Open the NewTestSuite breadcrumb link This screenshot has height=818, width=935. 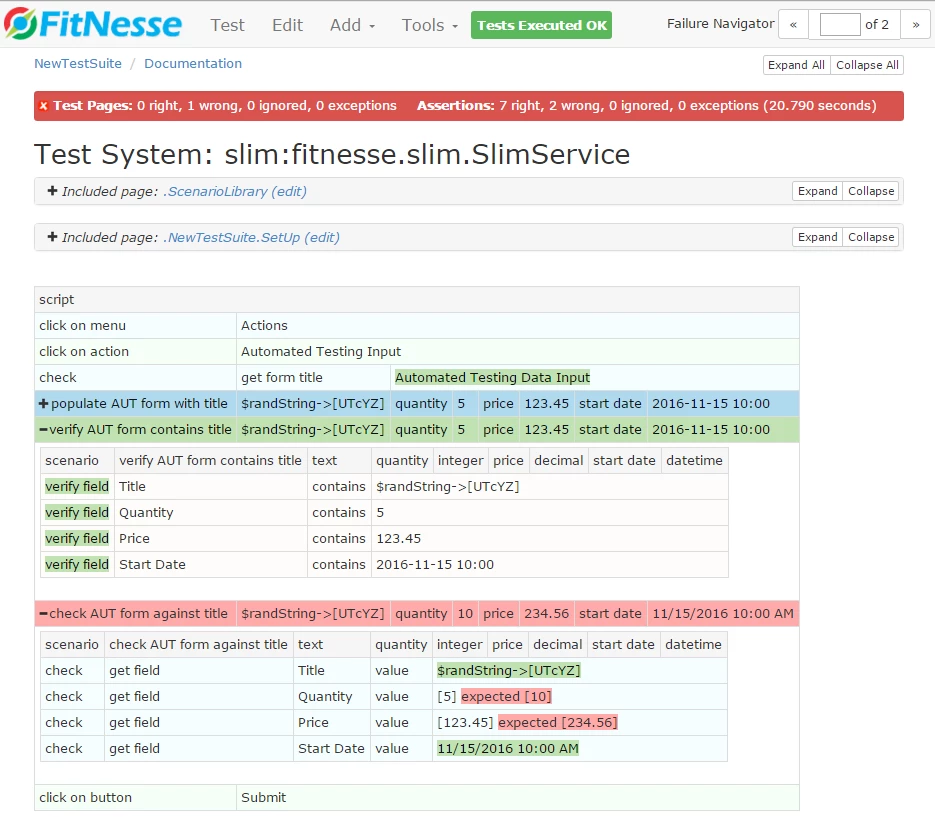(78, 64)
